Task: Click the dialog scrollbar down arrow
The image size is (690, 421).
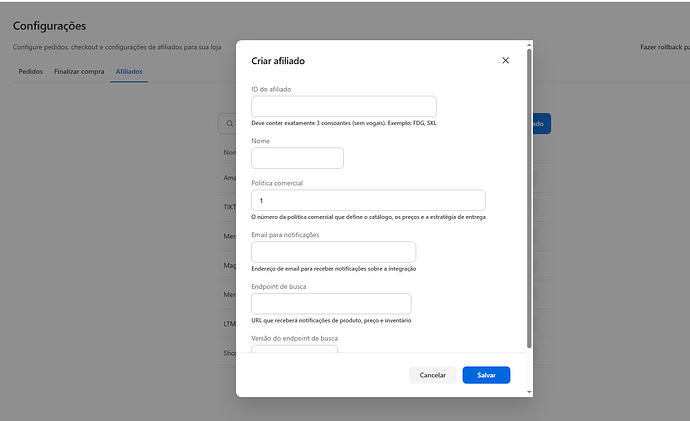Action: coord(529,392)
